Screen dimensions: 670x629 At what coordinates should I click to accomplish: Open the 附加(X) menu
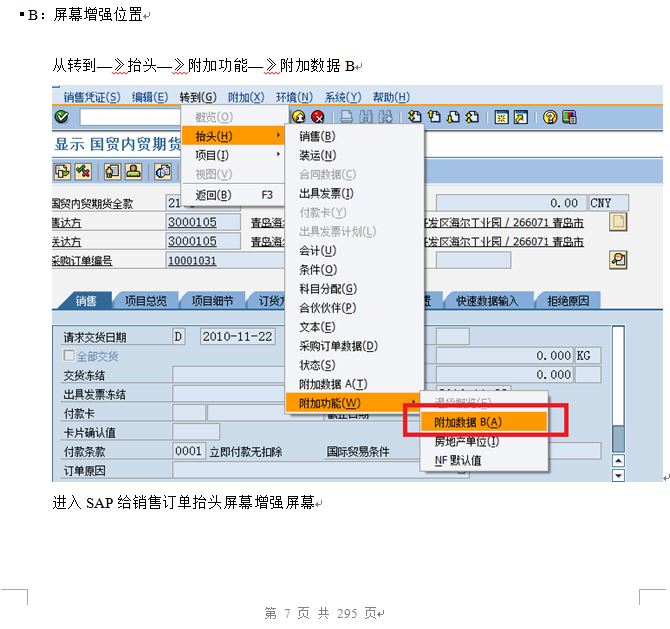[246, 97]
